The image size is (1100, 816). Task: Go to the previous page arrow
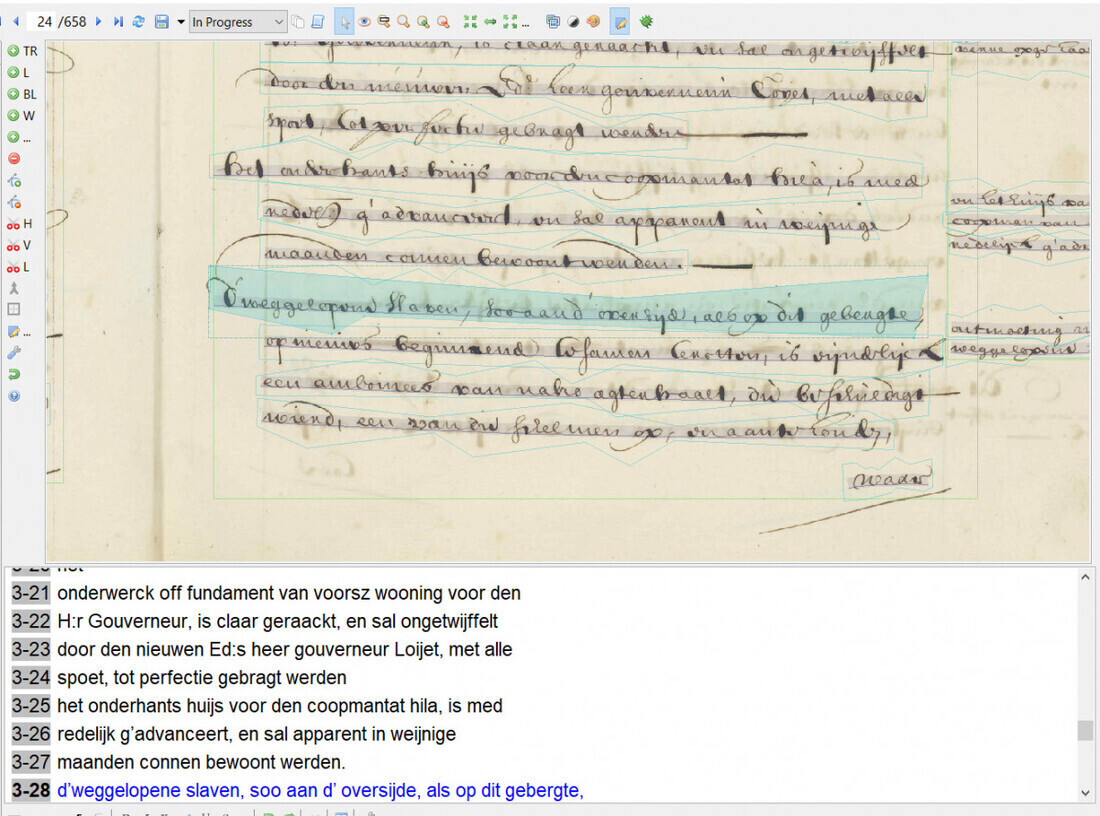(x=15, y=22)
